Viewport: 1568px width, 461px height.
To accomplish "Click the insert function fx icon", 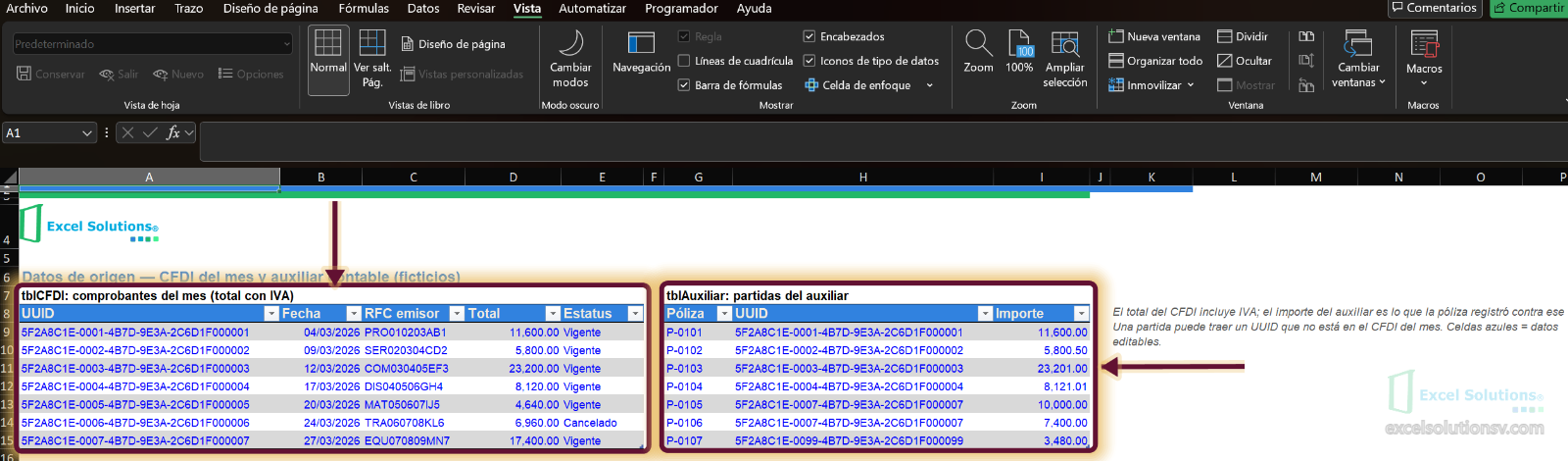I will click(x=173, y=132).
